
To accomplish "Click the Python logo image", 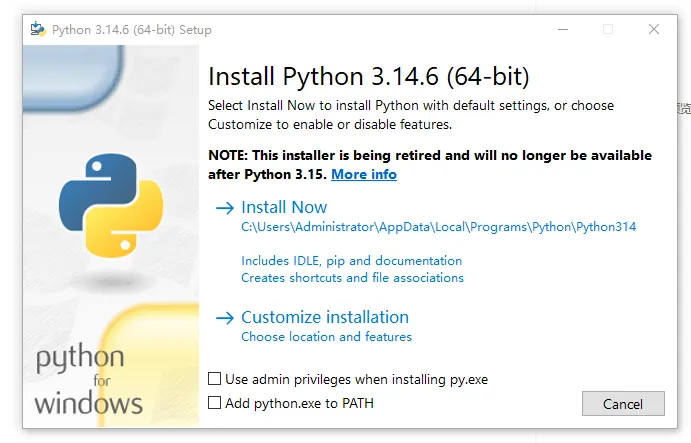I will (111, 205).
